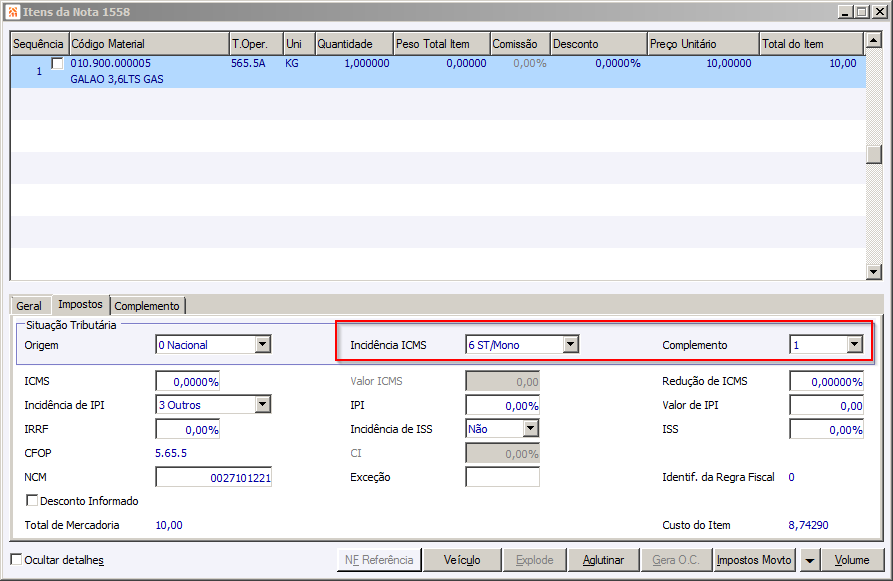
Task: Click the Total do Item column header
Action: click(812, 44)
